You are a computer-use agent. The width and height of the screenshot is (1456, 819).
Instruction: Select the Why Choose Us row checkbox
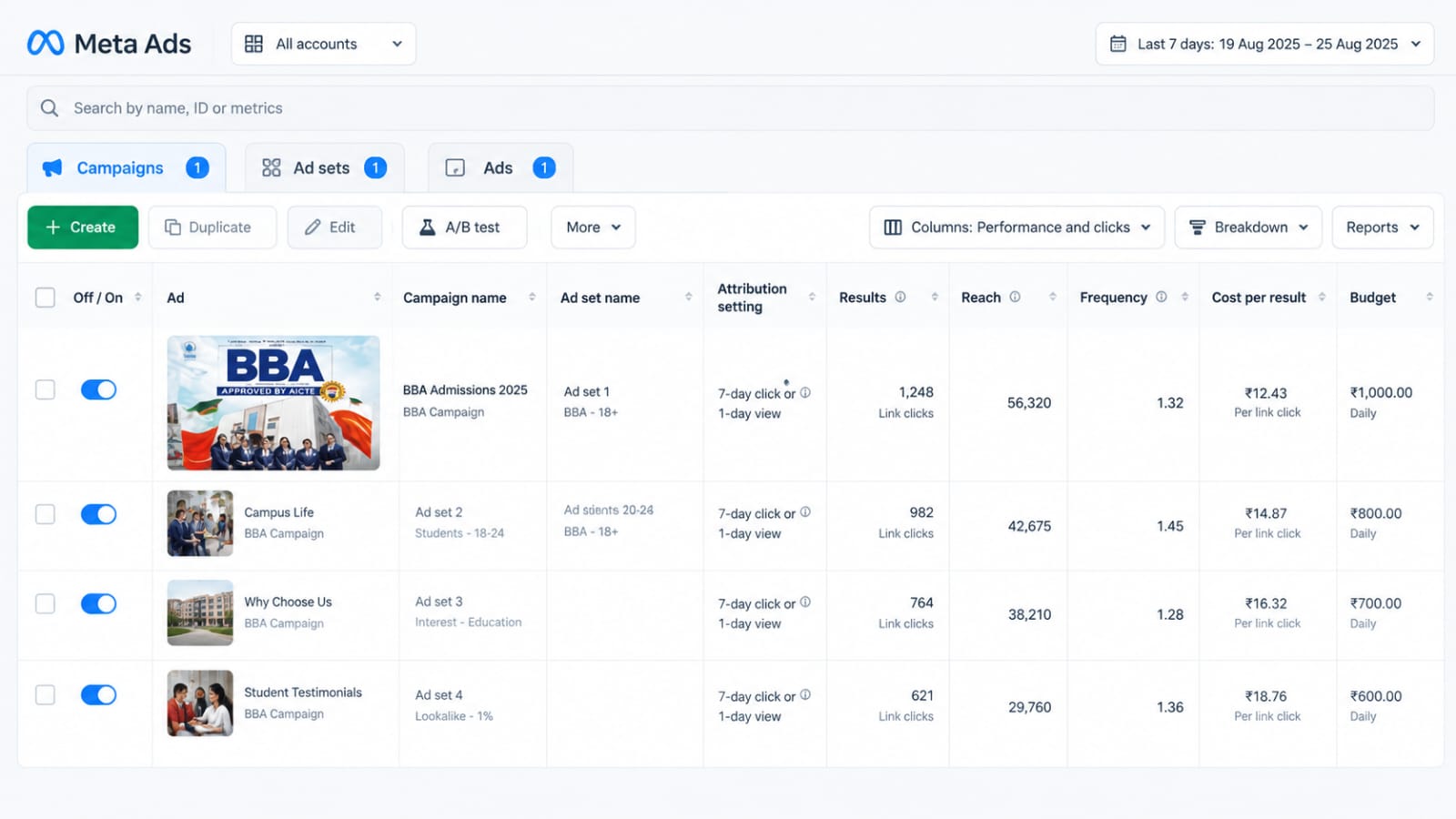[x=45, y=603]
